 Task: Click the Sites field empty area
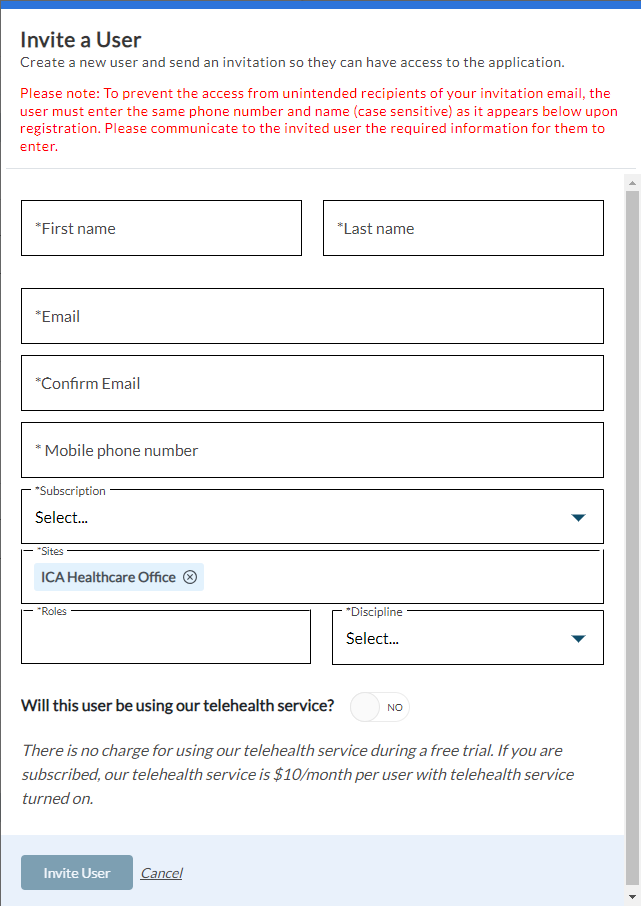tap(400, 577)
